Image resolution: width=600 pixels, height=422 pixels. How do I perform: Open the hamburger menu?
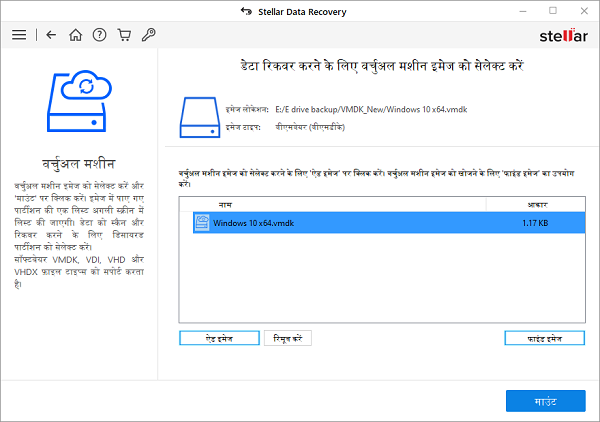[x=19, y=35]
